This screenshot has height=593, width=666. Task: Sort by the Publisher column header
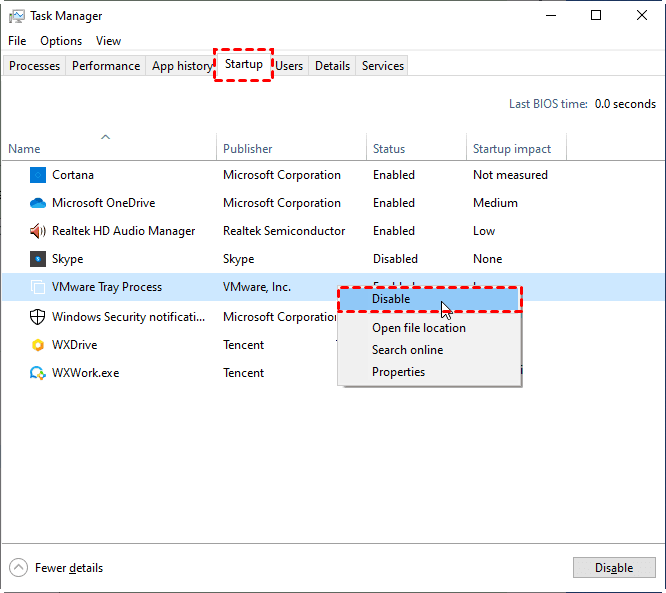(x=248, y=149)
